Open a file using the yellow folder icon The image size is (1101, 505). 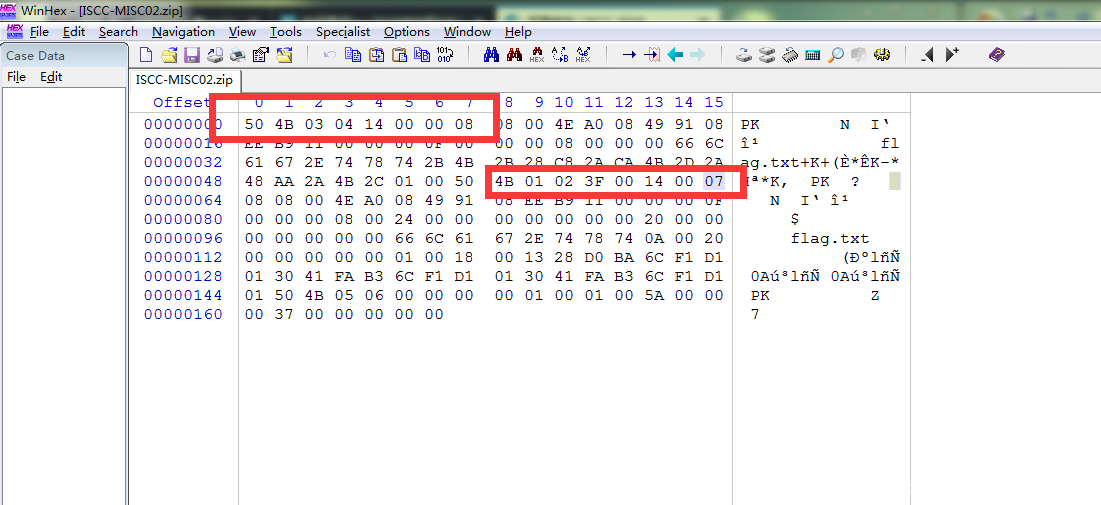pos(169,55)
